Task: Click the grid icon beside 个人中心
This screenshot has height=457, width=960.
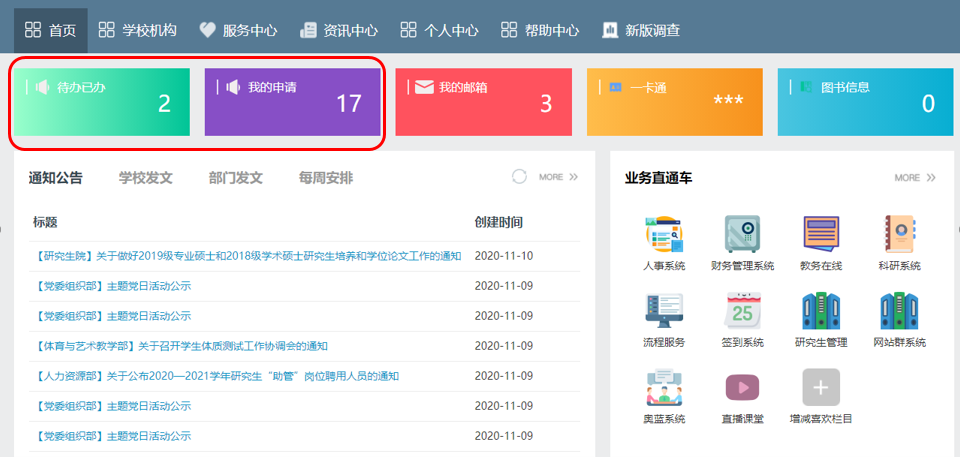Action: [x=408, y=30]
